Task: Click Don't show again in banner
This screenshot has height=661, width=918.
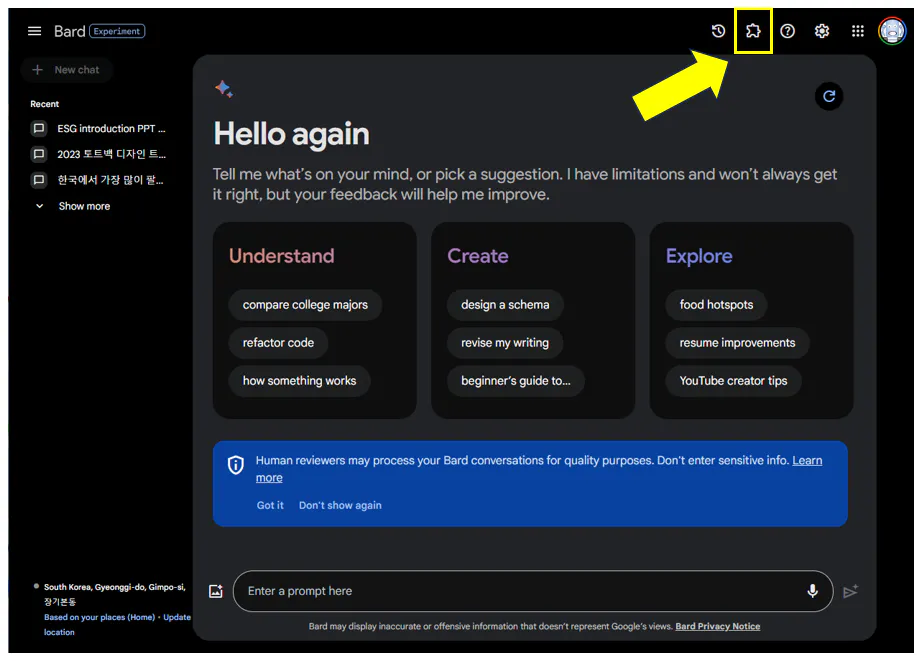Action: 340,505
